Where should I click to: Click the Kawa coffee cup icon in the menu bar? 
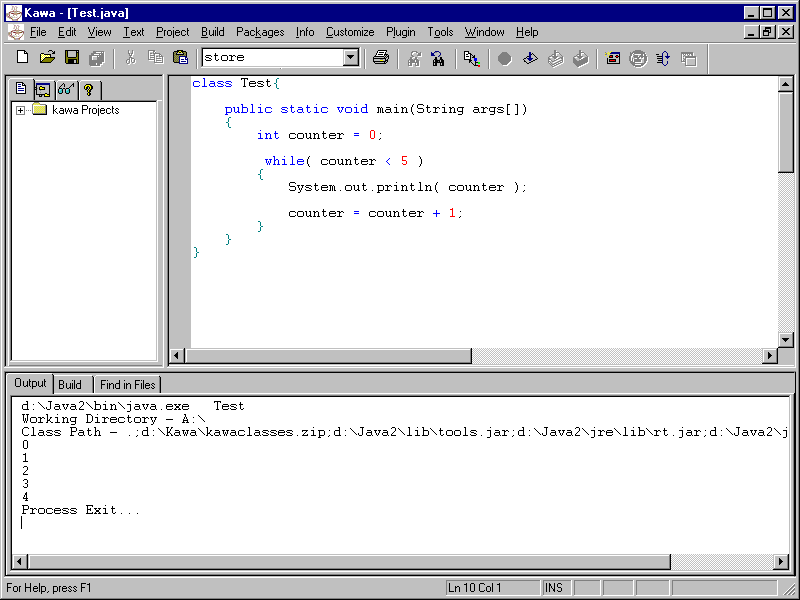click(16, 32)
